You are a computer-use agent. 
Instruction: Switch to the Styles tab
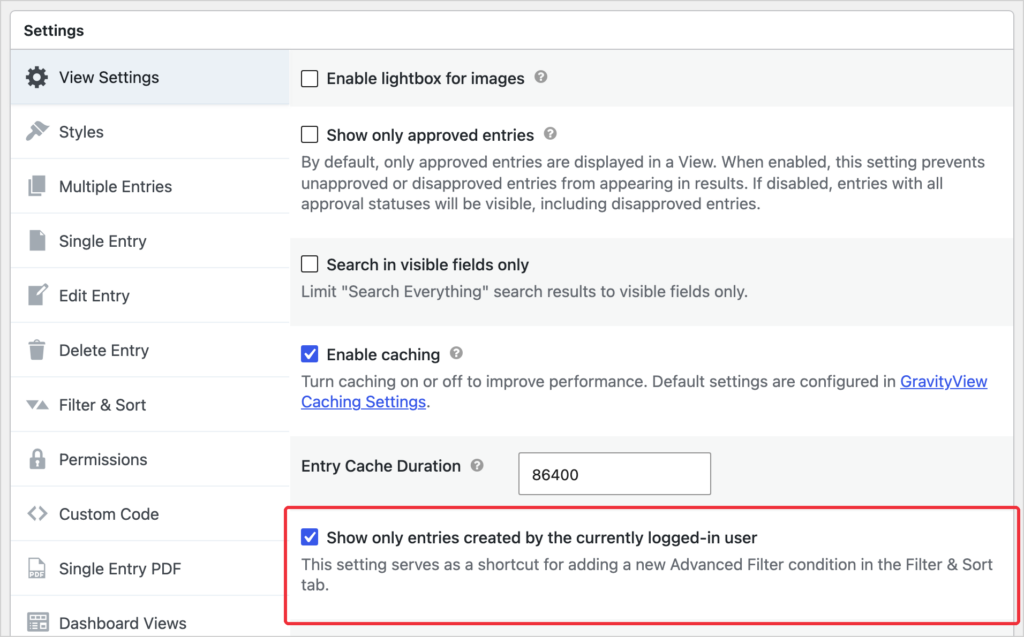[150, 132]
